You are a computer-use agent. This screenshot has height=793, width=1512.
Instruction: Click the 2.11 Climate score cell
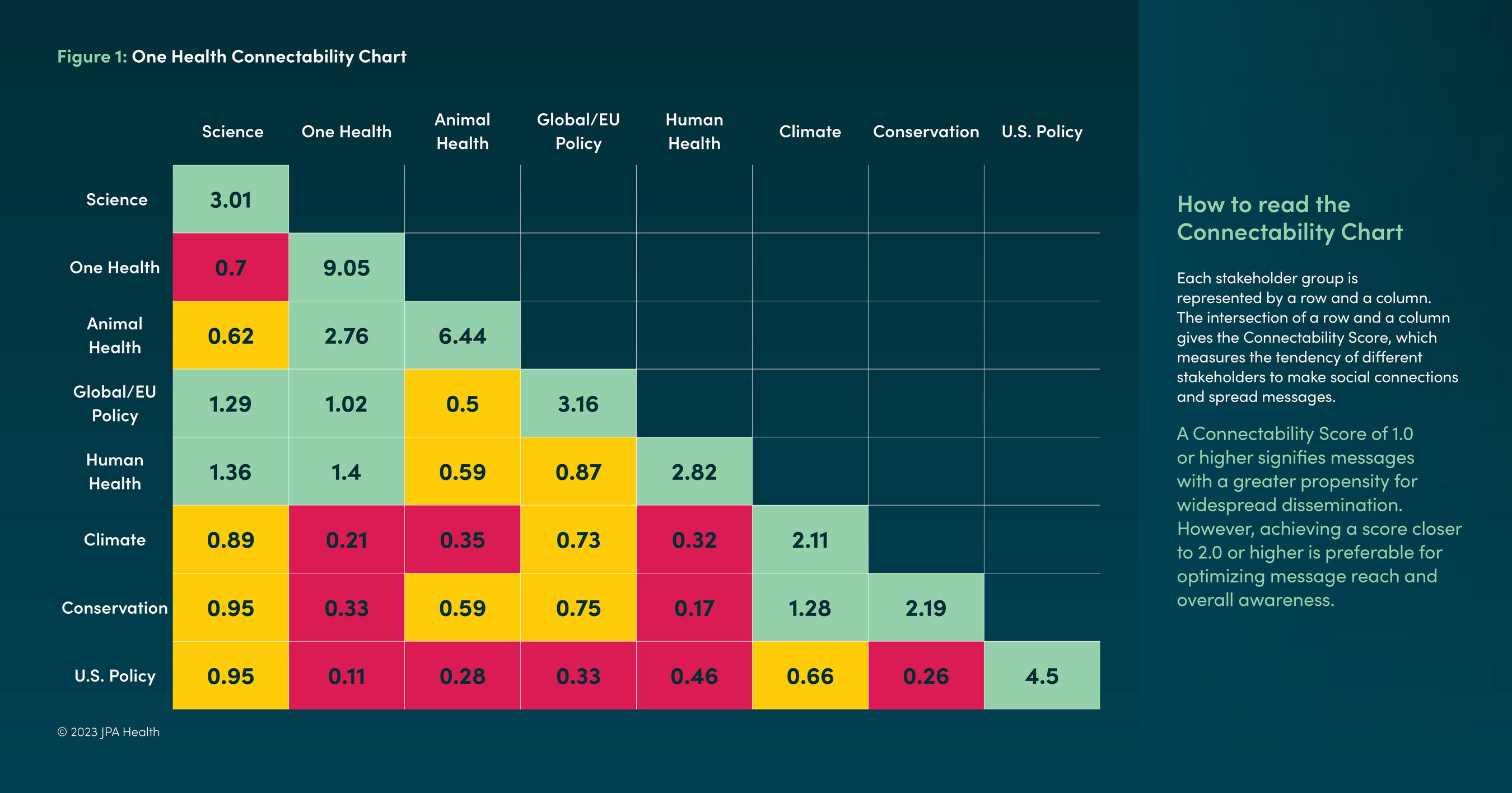pyautogui.click(x=810, y=539)
